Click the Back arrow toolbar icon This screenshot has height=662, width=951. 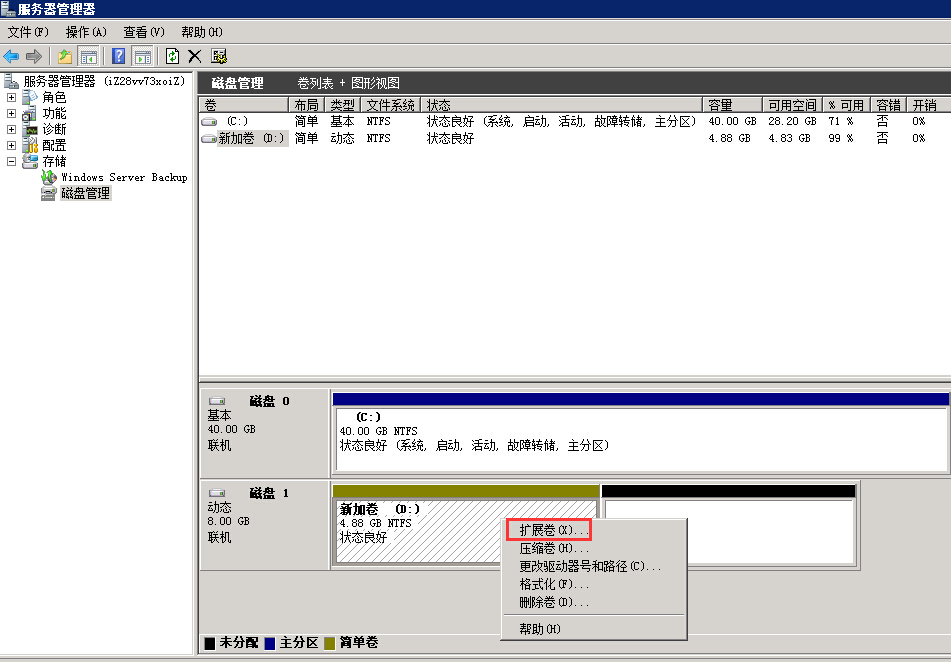(12, 56)
